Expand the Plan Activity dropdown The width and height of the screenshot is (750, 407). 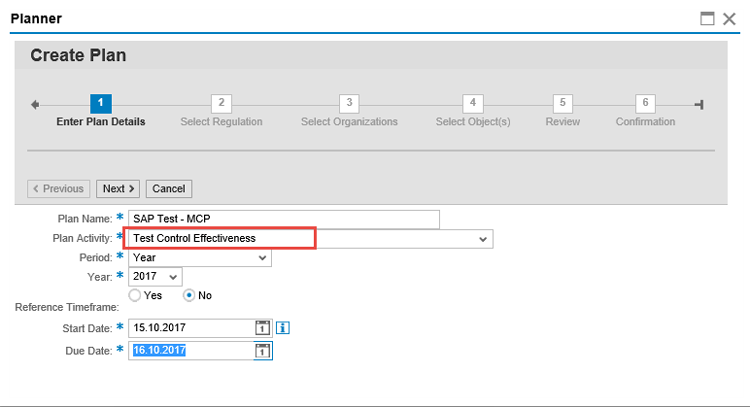coord(483,239)
